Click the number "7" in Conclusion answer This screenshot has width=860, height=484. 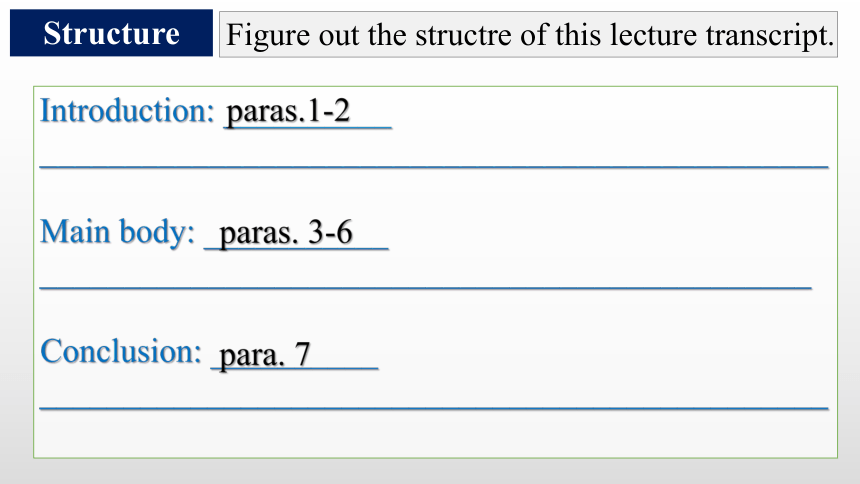coord(303,354)
